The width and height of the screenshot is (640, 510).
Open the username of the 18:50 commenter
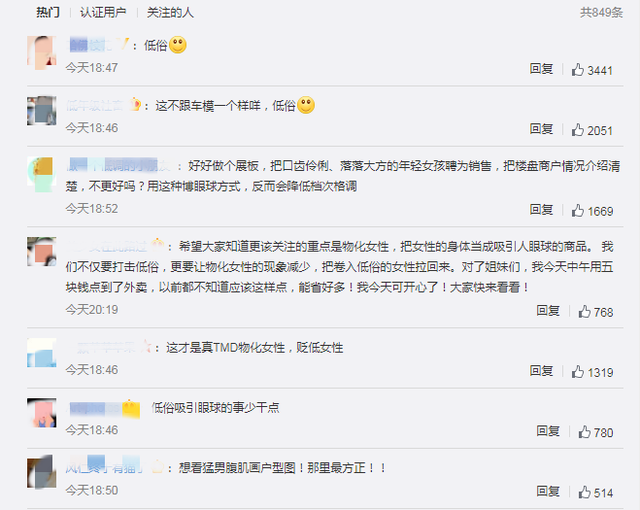click(104, 468)
